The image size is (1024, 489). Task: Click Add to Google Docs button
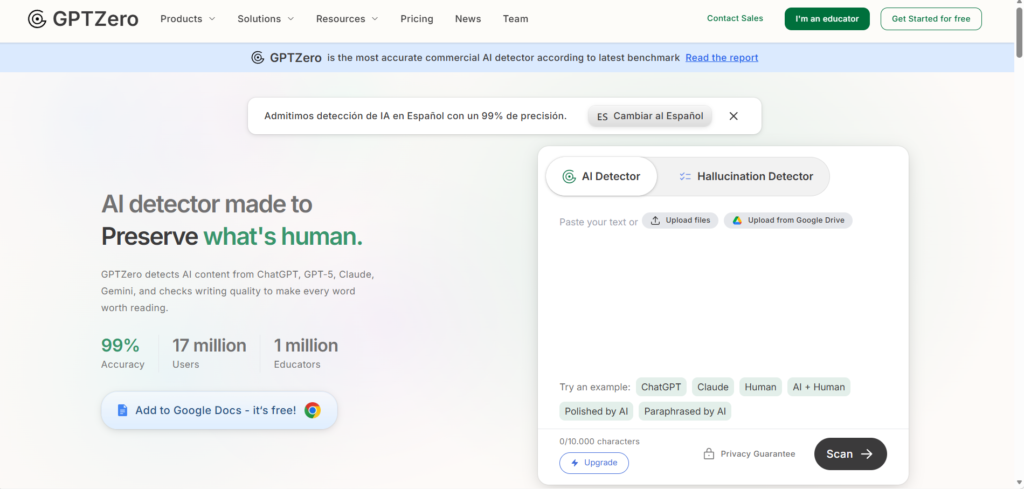coord(219,411)
